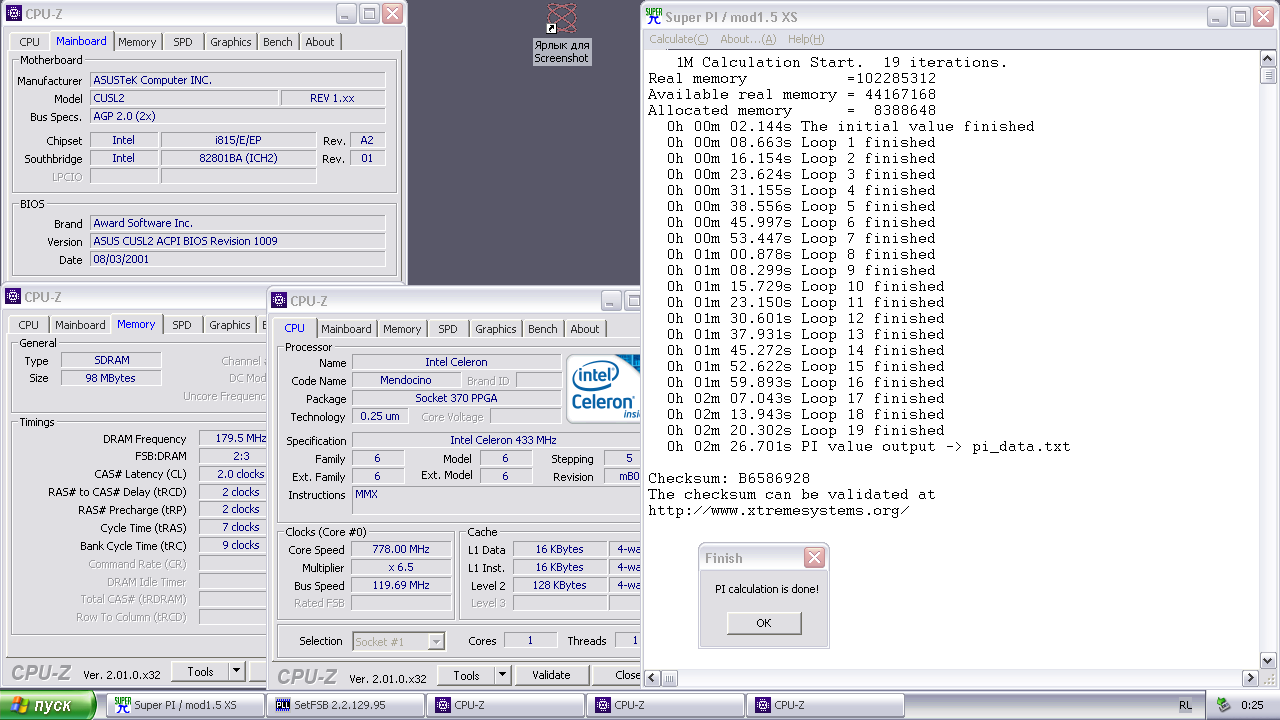The width and height of the screenshot is (1280, 720).
Task: Click Bus Speed value '119.69 MHz'
Action: (x=401, y=585)
